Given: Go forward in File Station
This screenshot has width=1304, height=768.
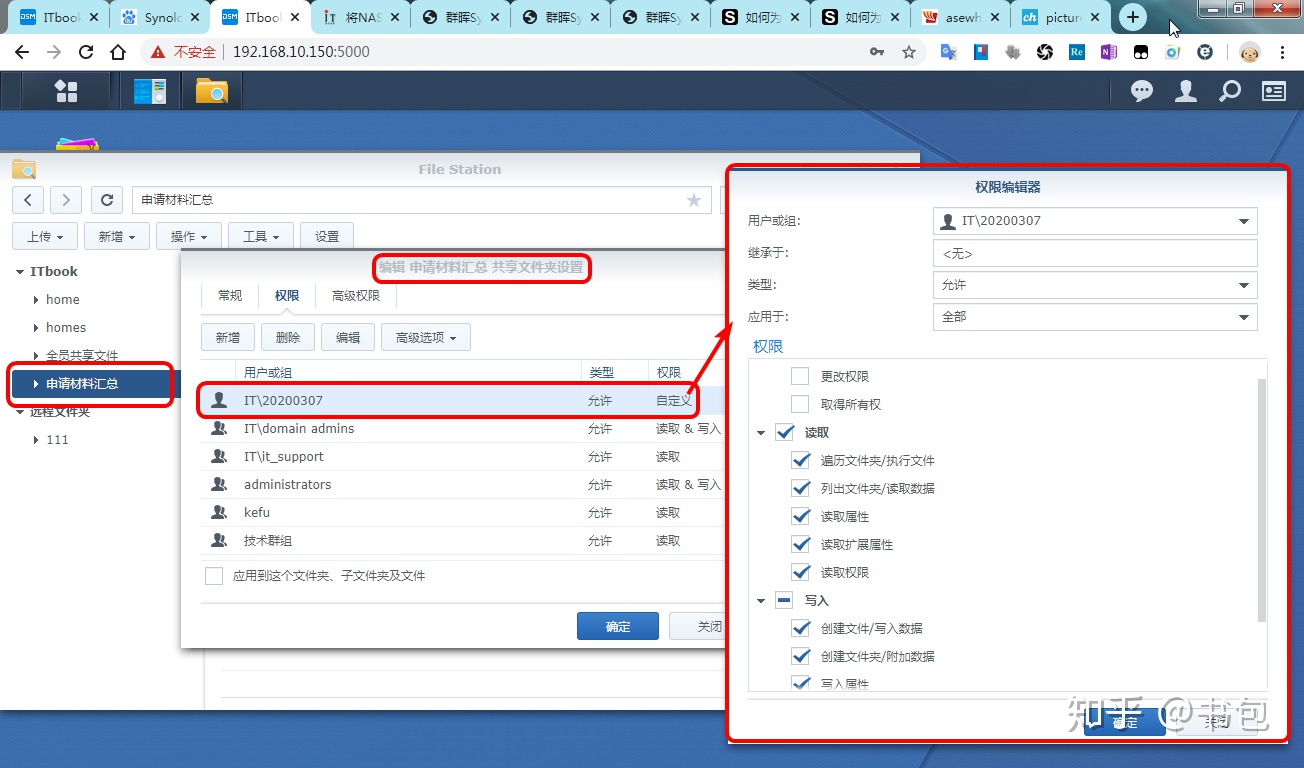Looking at the screenshot, I should 66,200.
